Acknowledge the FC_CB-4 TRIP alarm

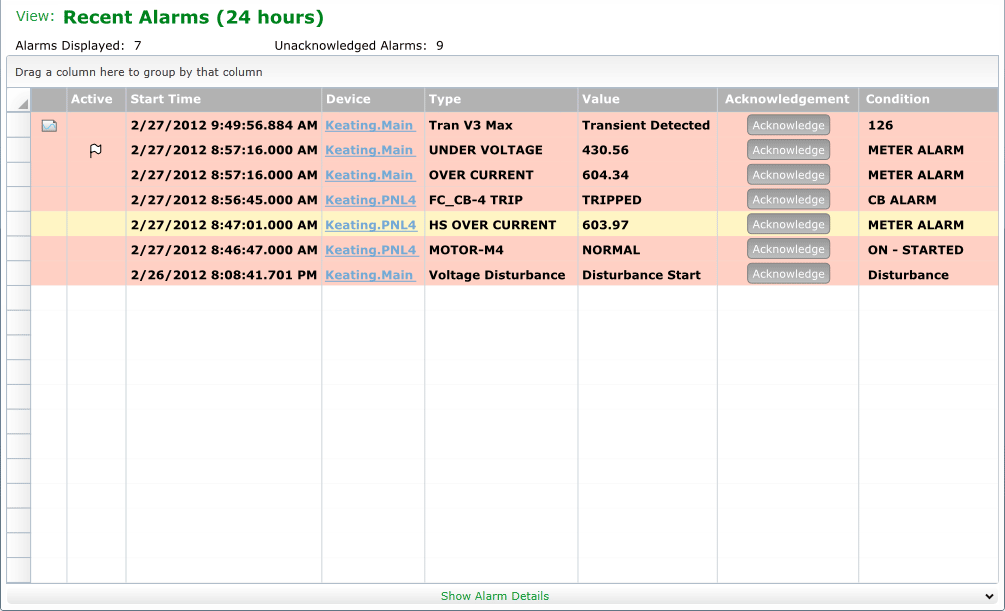(788, 199)
